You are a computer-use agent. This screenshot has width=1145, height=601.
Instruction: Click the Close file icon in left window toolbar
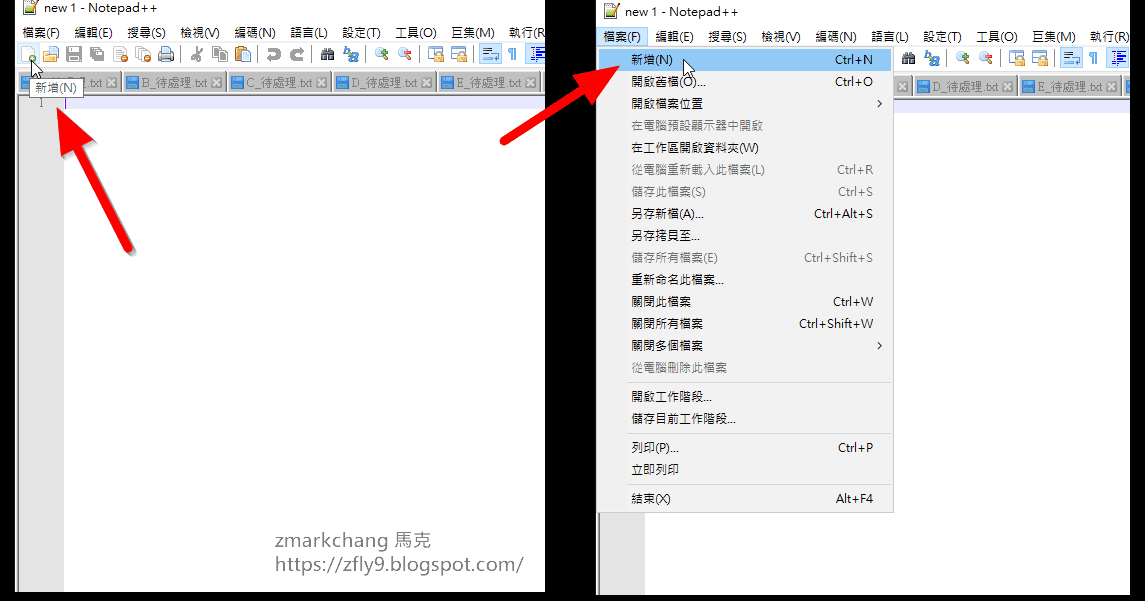[x=120, y=54]
